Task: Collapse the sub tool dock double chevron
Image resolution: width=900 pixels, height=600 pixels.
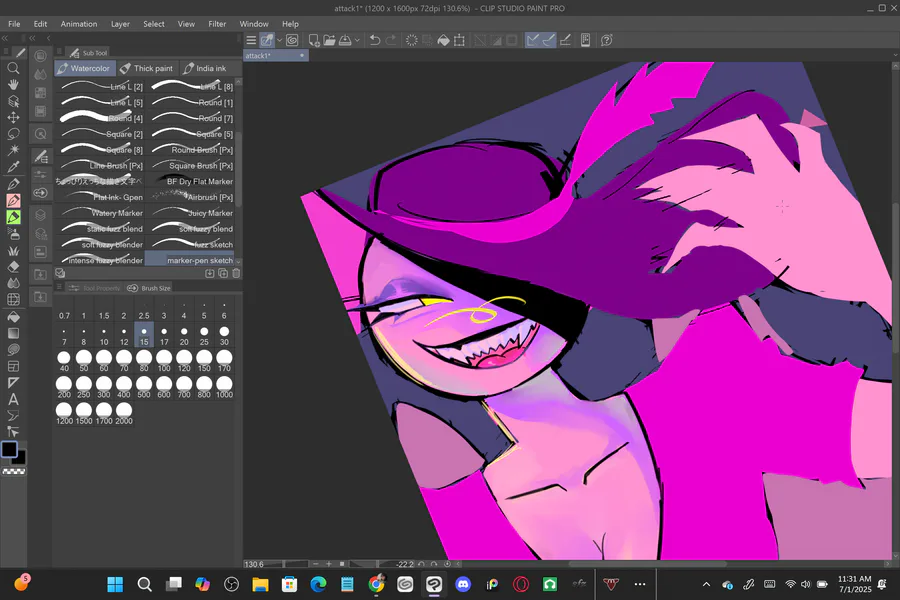Action: pyautogui.click(x=32, y=38)
